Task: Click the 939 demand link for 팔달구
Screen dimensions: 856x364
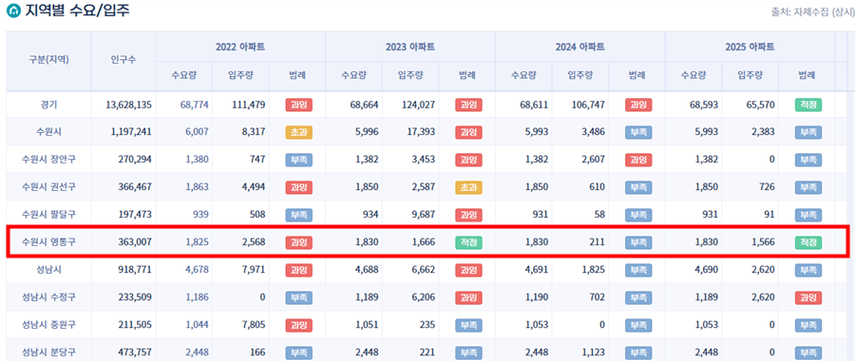Action: tap(200, 214)
